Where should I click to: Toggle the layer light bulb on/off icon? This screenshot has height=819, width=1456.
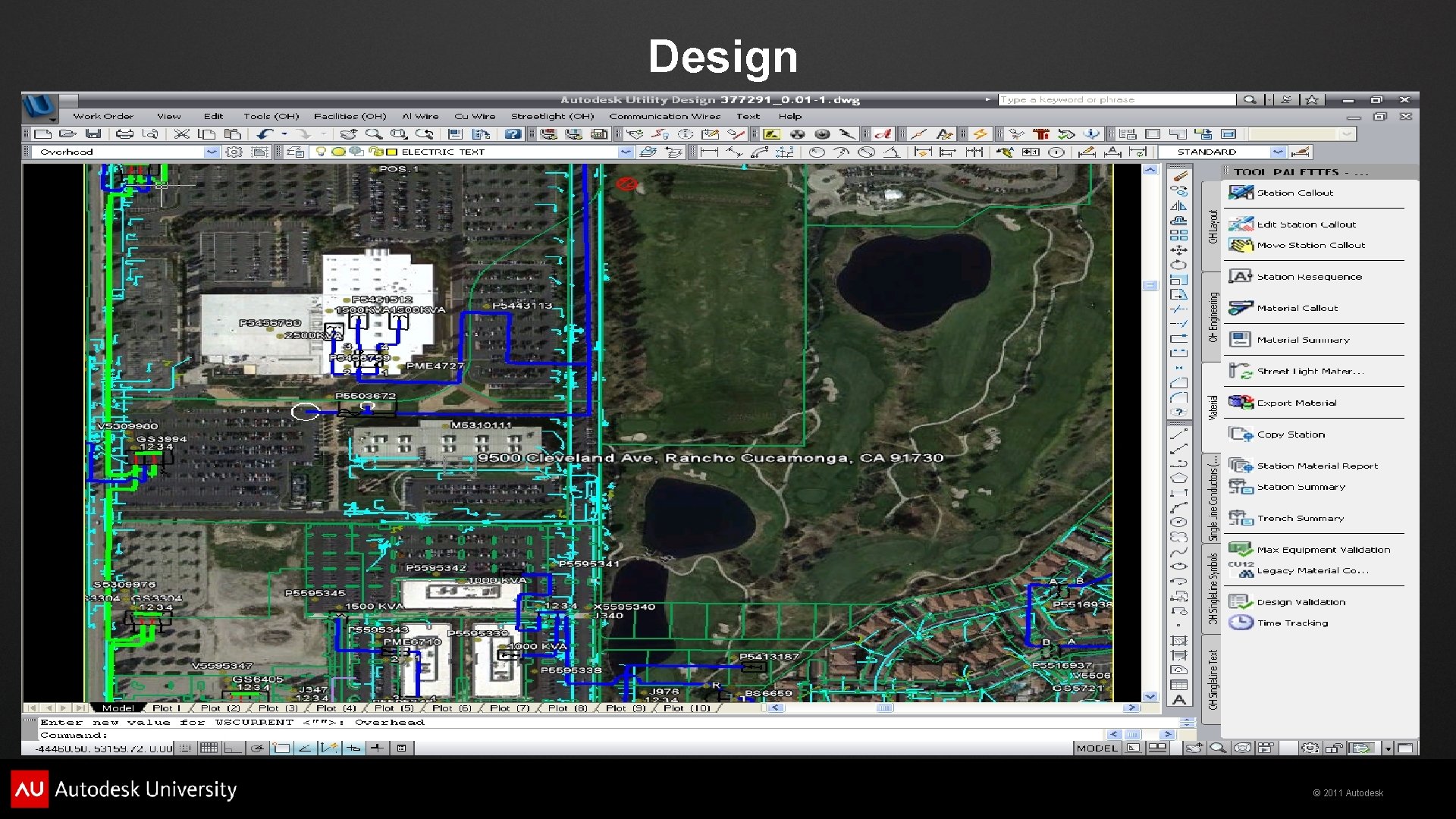(321, 152)
